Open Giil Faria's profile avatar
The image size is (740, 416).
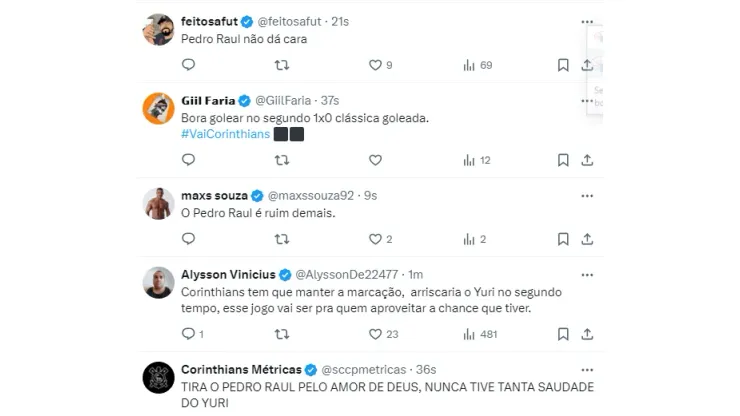tap(159, 108)
